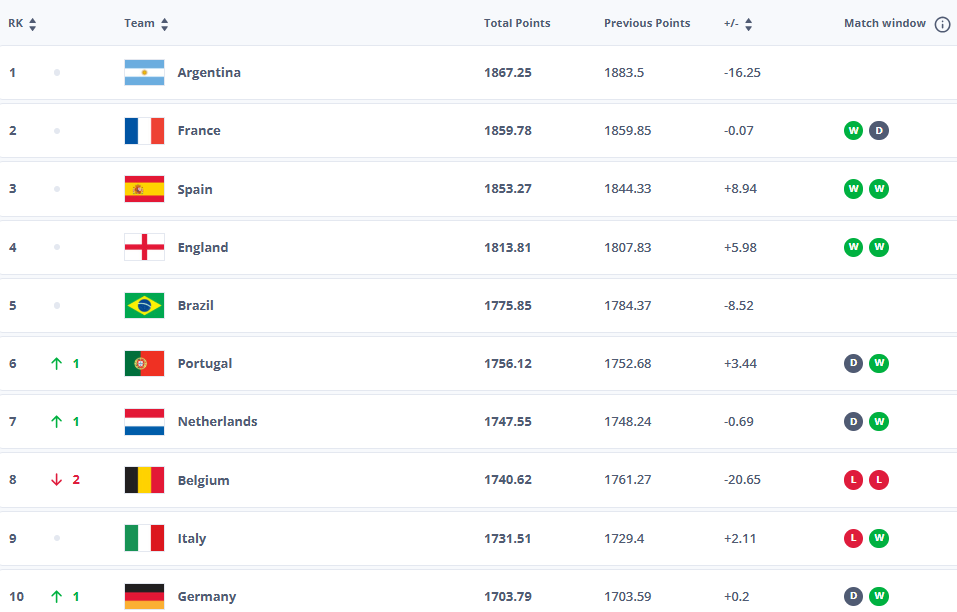Image resolution: width=957 pixels, height=612 pixels.
Task: Click France's grey draw result badge
Action: pyautogui.click(x=878, y=131)
